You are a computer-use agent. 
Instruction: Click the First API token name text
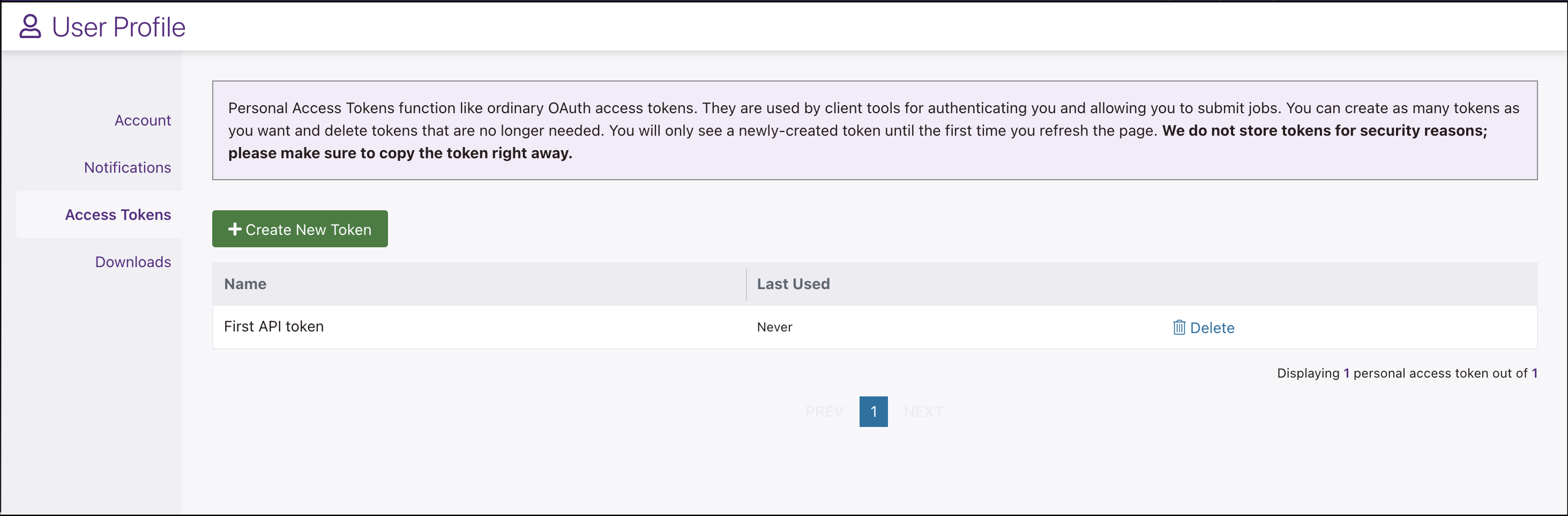click(x=274, y=327)
